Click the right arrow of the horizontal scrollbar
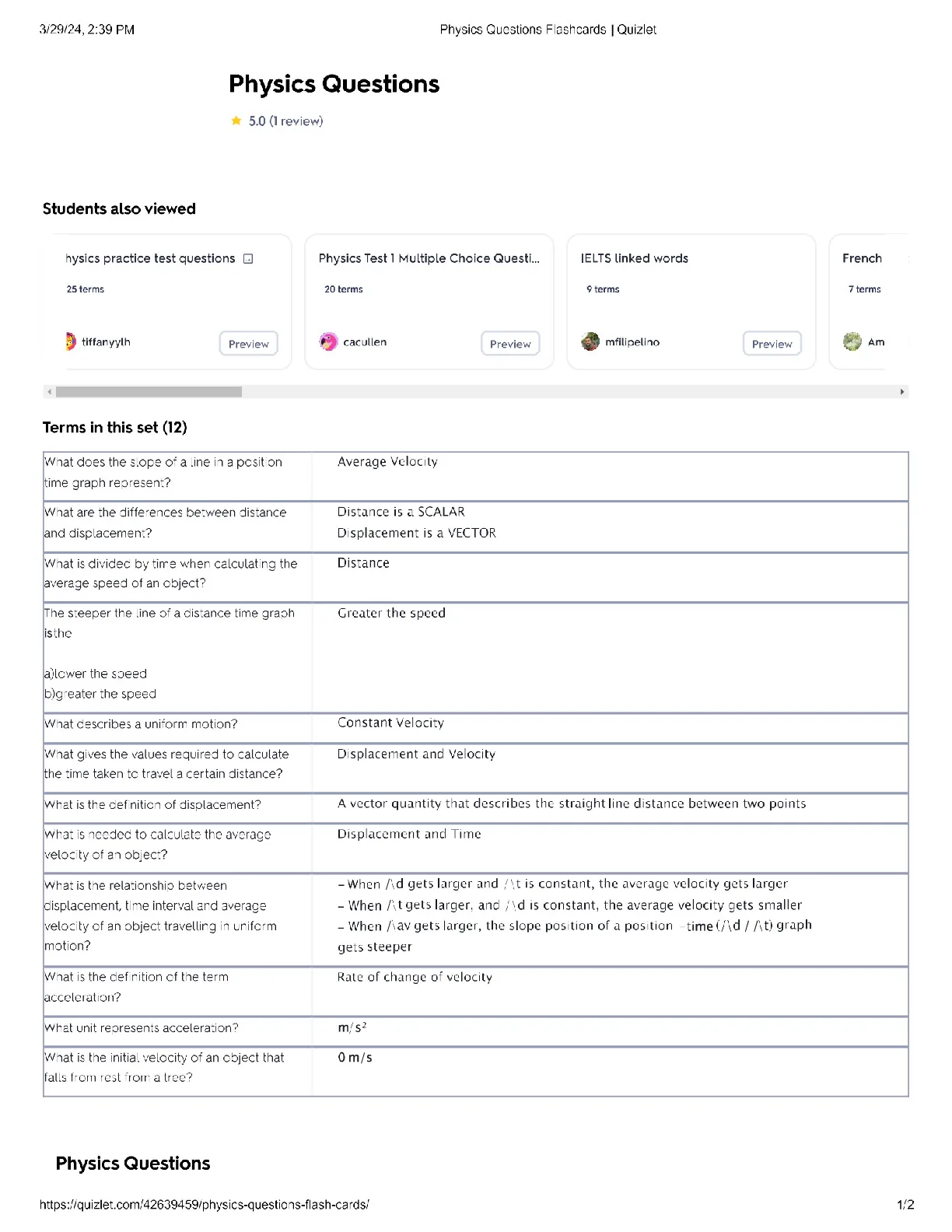This screenshot has width=952, height=1232. coord(902,392)
